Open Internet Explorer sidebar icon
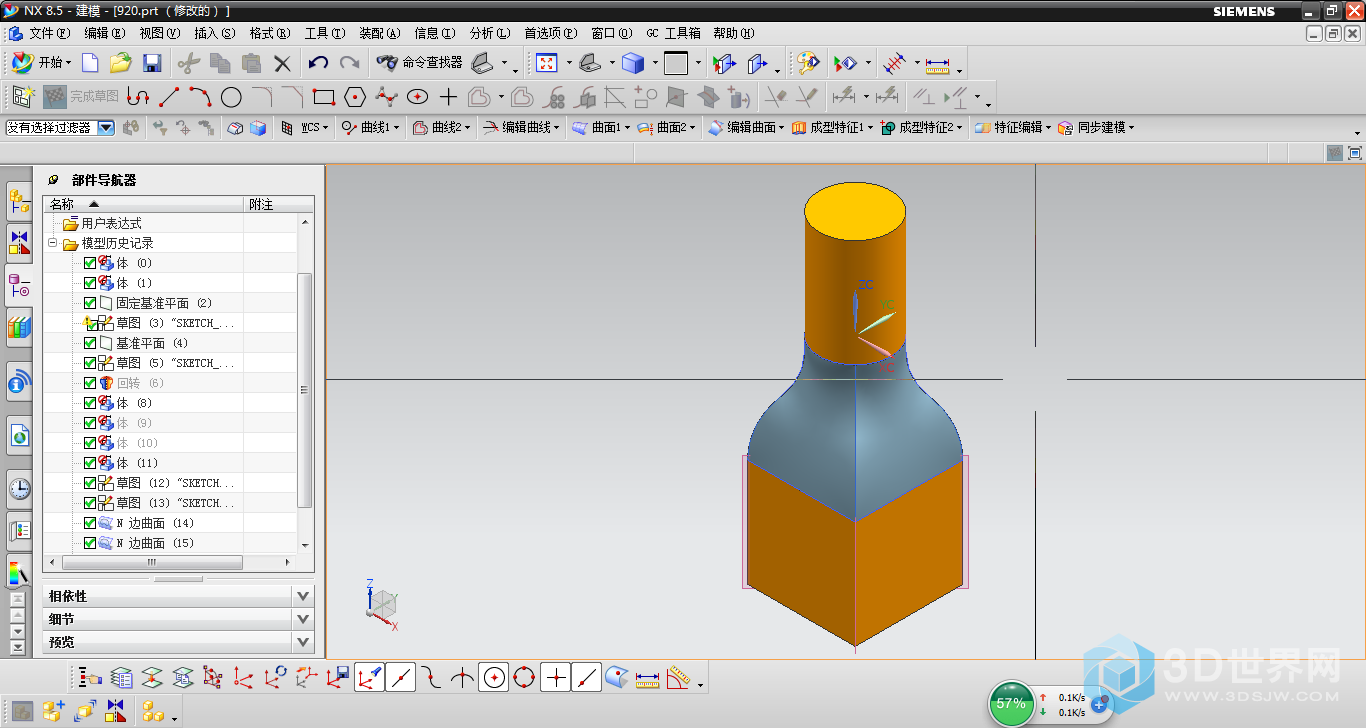 pyautogui.click(x=19, y=436)
